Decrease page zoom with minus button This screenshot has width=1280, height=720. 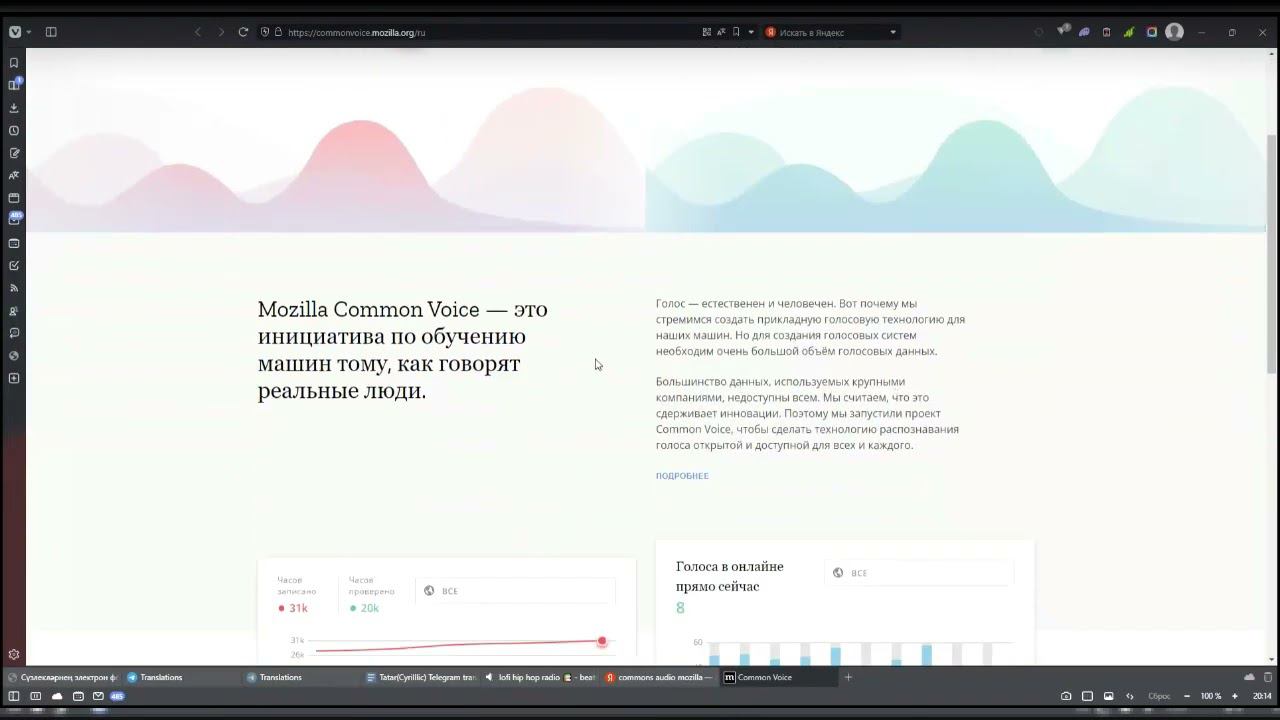(x=1187, y=696)
